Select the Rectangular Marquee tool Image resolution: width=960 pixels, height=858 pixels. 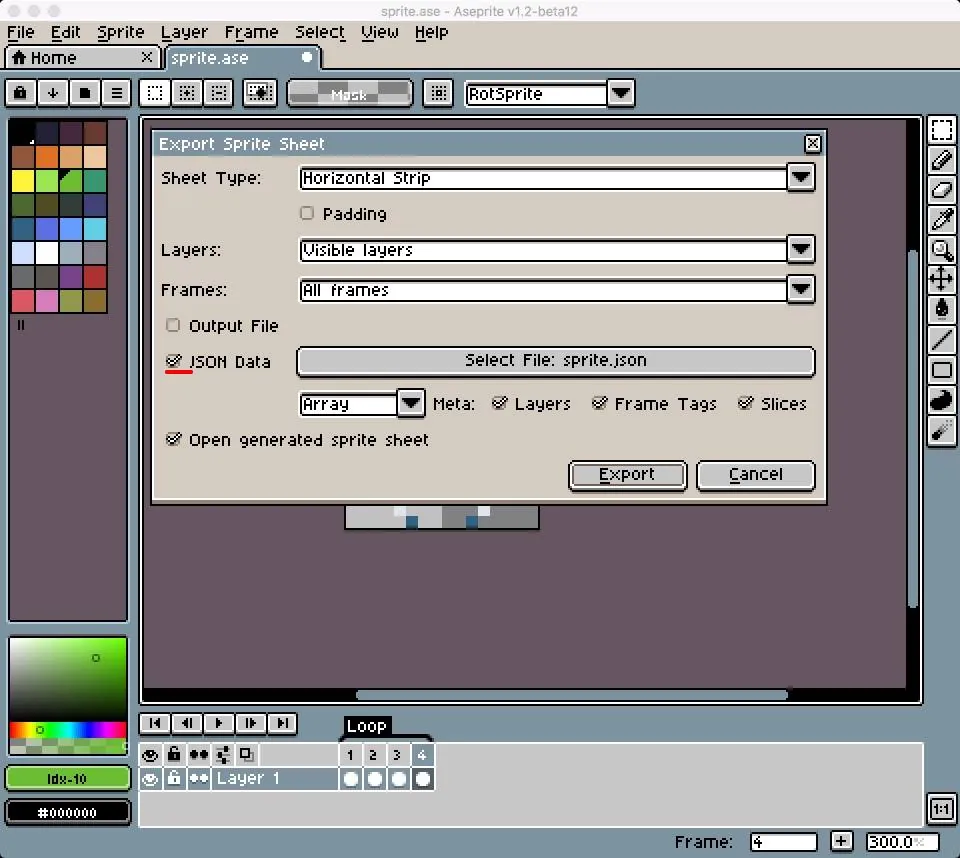(x=942, y=130)
